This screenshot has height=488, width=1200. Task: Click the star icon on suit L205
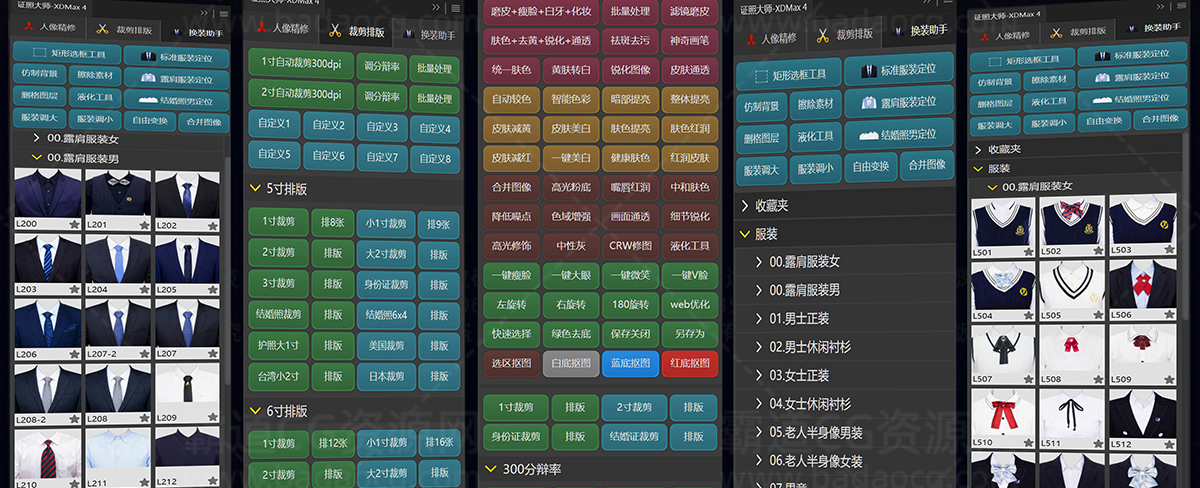212,290
